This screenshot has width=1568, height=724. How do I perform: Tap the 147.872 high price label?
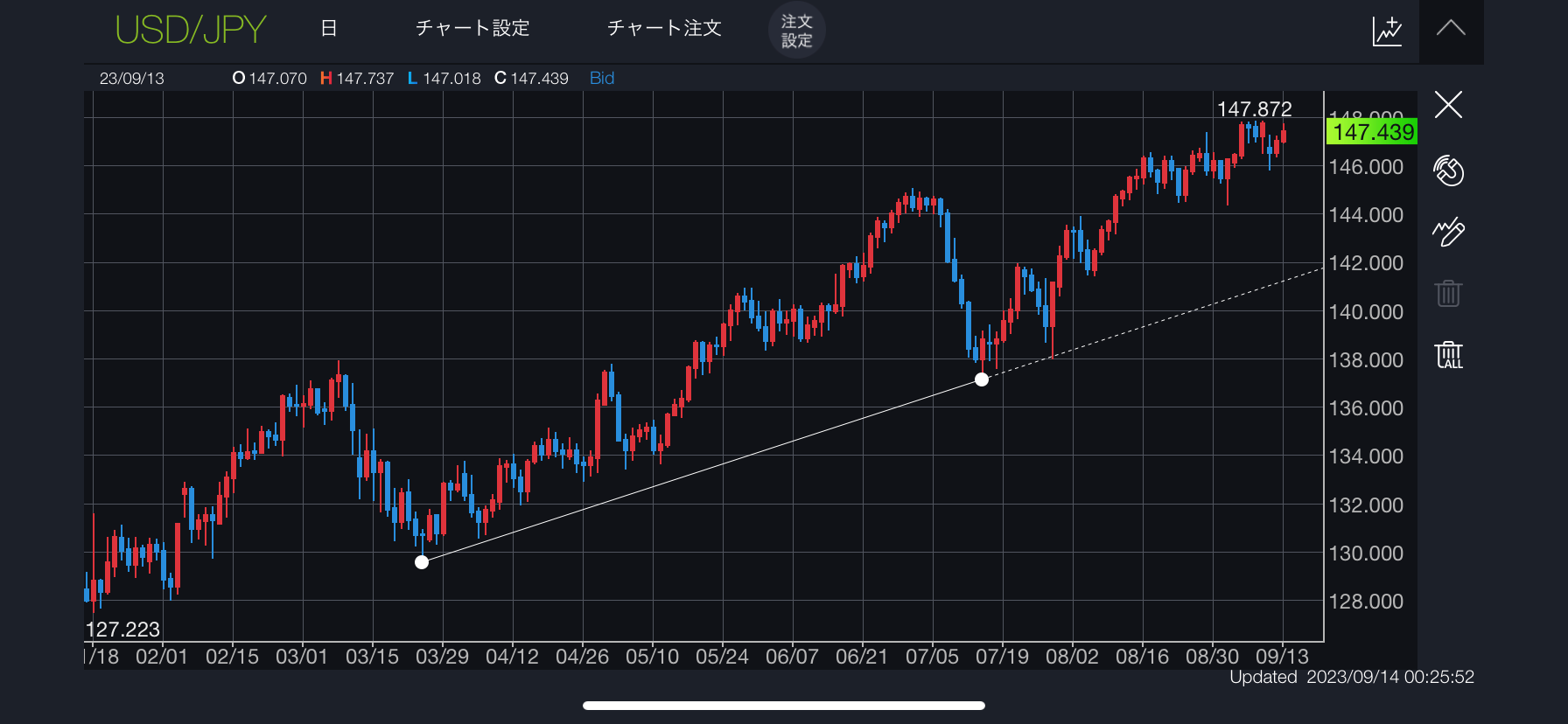point(1254,109)
